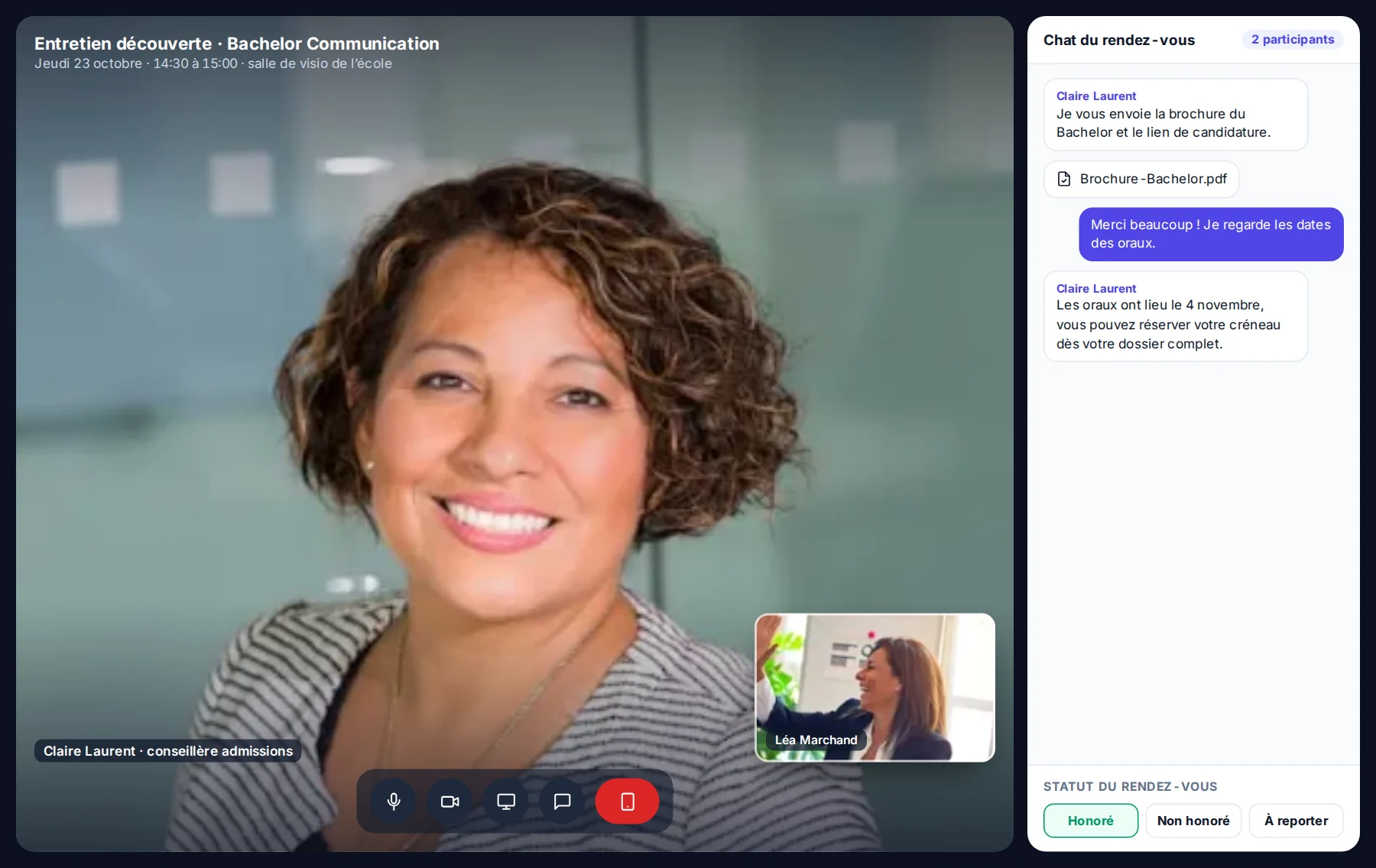This screenshot has width=1376, height=868.
Task: Start screen sharing with monitor icon
Action: pyautogui.click(x=506, y=802)
